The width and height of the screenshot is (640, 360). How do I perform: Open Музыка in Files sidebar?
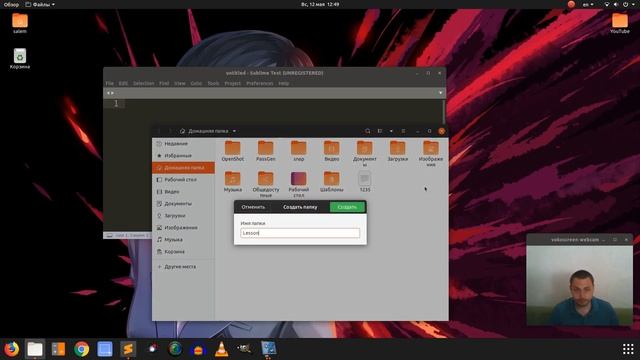(183, 240)
